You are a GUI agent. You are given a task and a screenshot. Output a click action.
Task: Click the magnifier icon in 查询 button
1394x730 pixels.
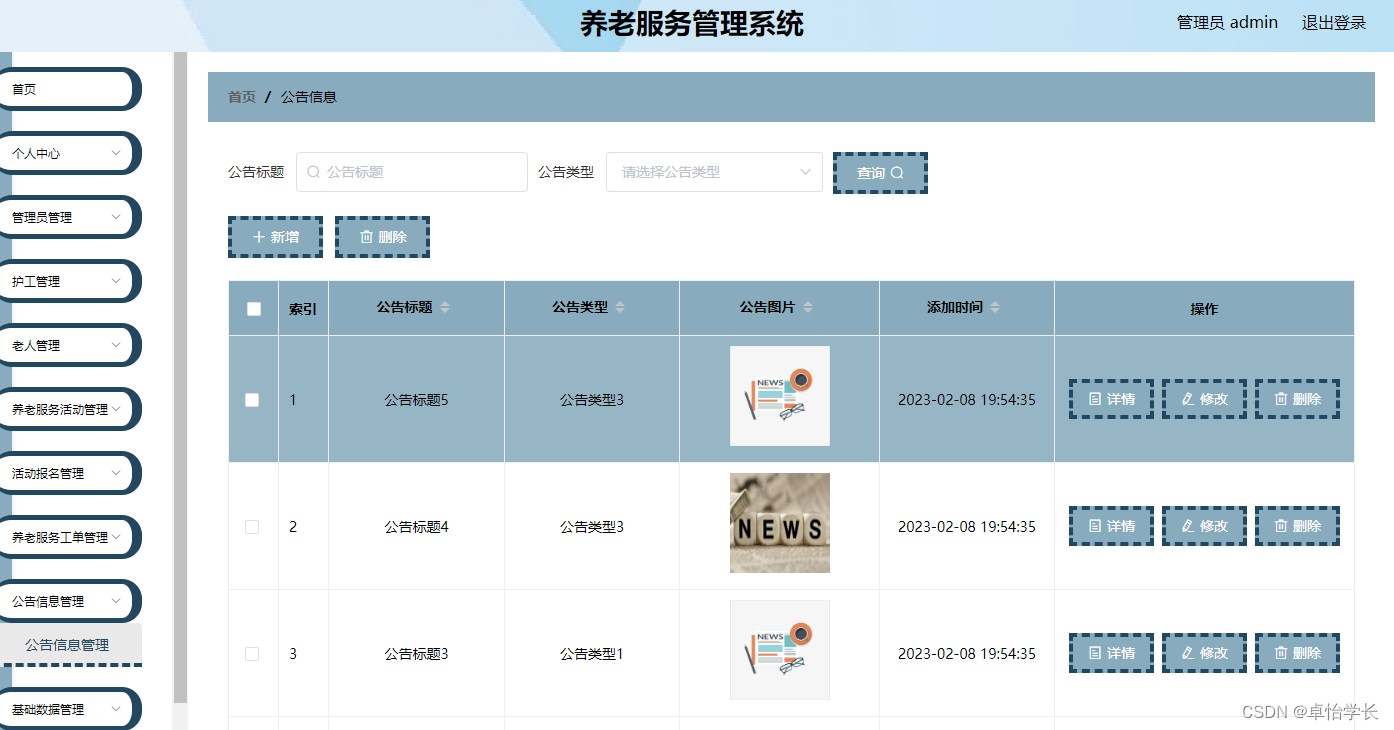(x=897, y=173)
